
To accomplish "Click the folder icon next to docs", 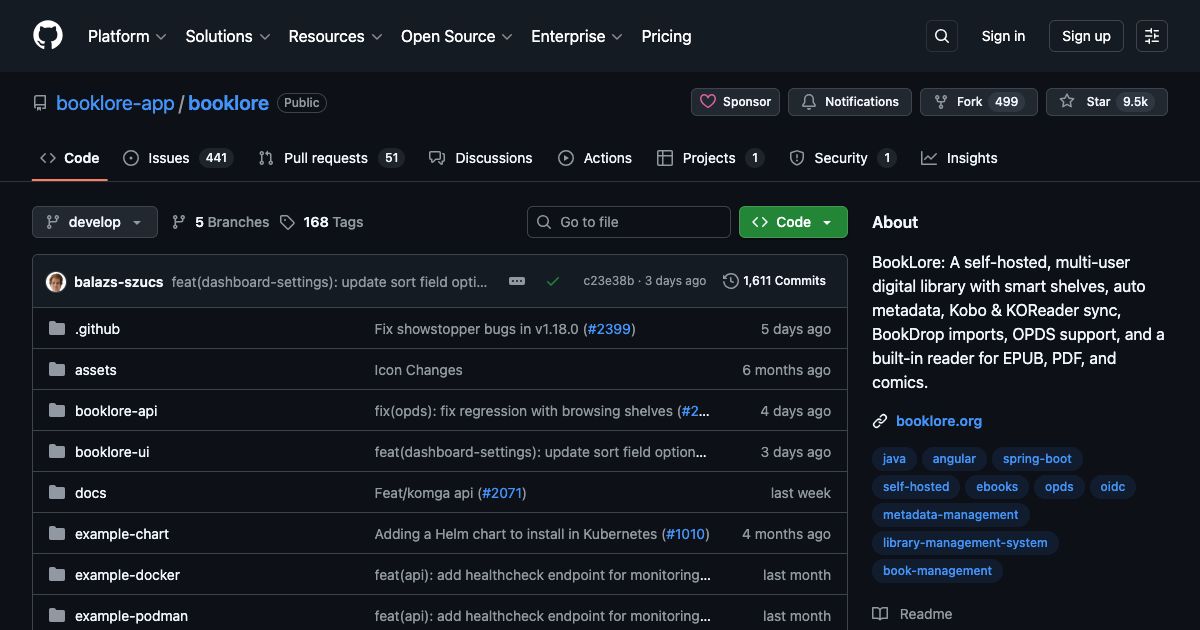I will pos(57,492).
